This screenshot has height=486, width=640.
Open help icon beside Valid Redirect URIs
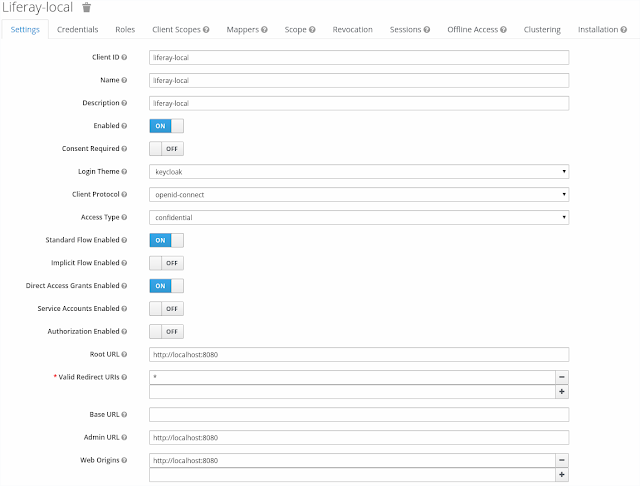124,377
